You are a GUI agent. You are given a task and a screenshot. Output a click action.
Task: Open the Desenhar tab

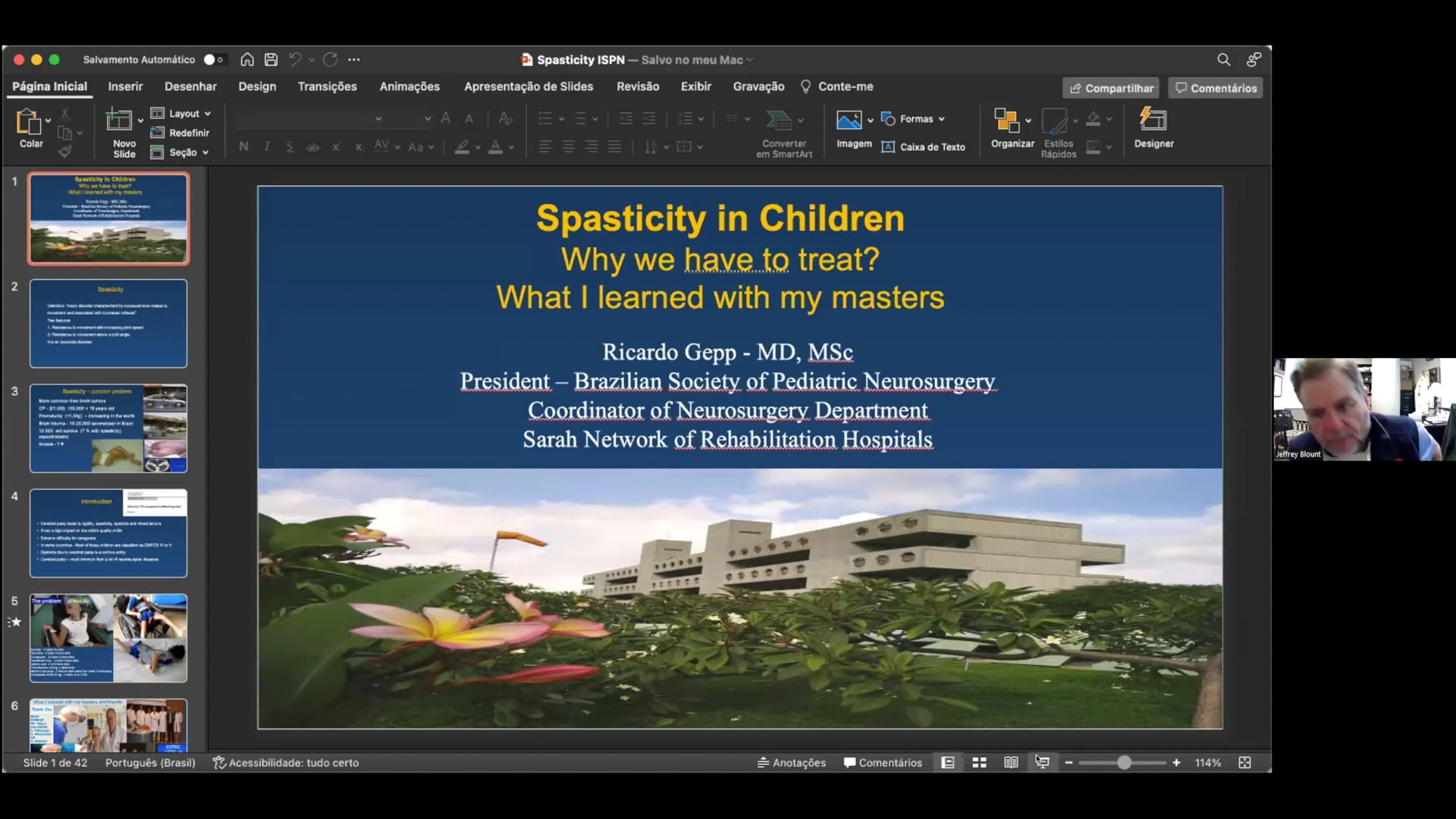coord(190,86)
